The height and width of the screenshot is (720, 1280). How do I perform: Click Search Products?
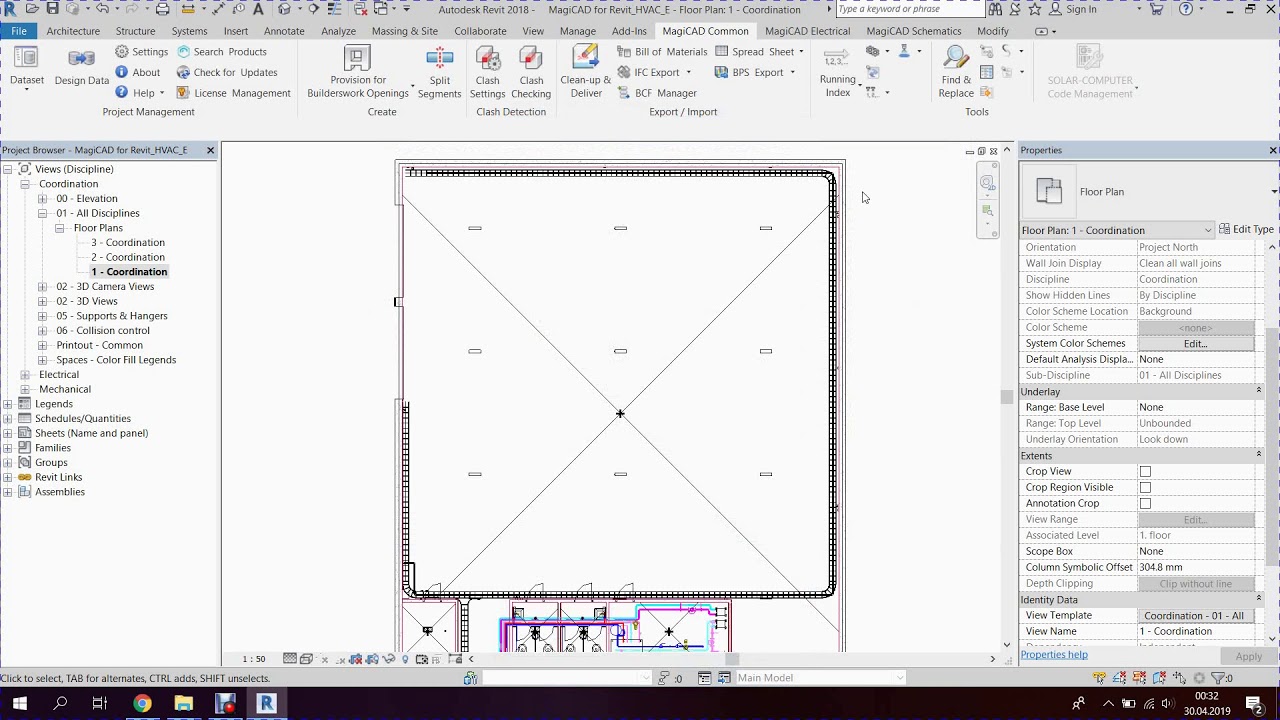coord(222,52)
